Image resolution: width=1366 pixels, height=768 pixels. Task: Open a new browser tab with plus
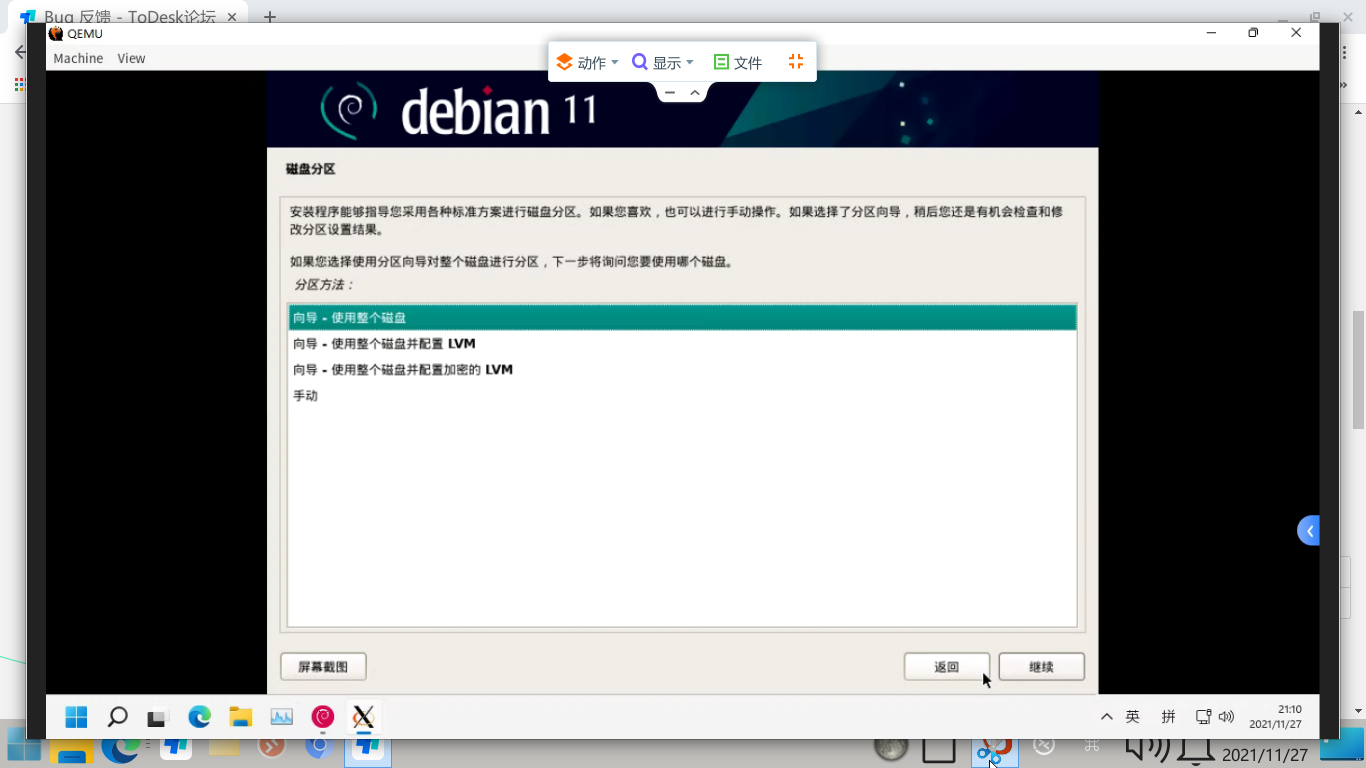pyautogui.click(x=270, y=17)
